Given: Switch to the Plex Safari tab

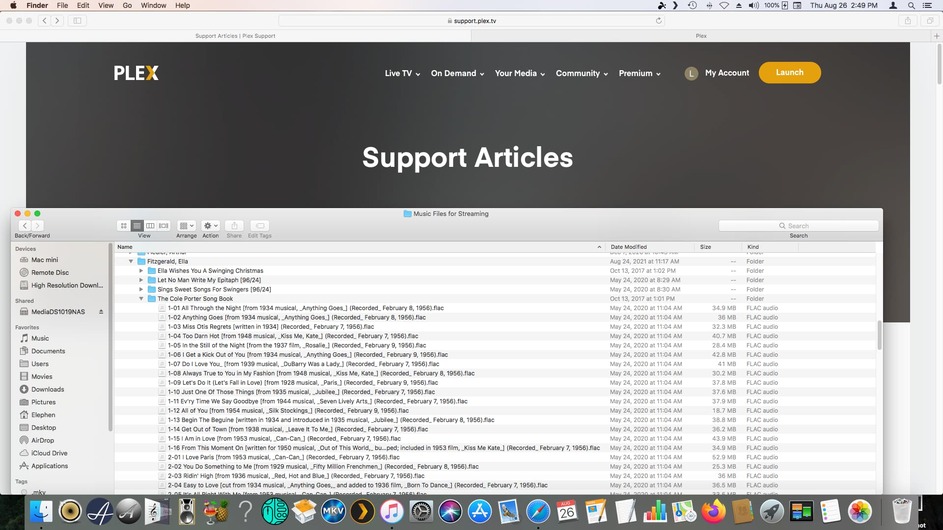Looking at the screenshot, I should pyautogui.click(x=701, y=35).
